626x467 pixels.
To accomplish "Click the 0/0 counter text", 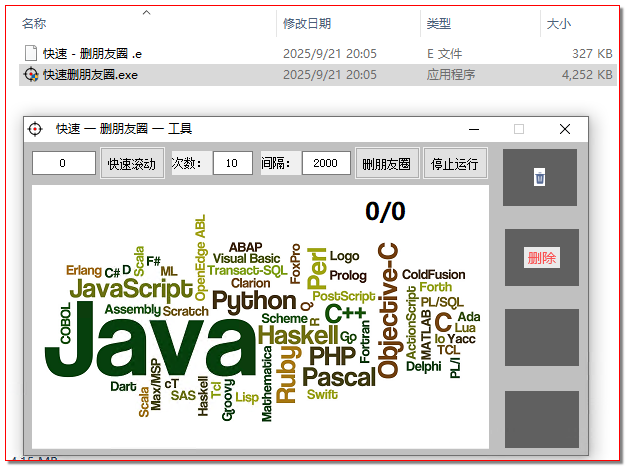I will click(385, 211).
